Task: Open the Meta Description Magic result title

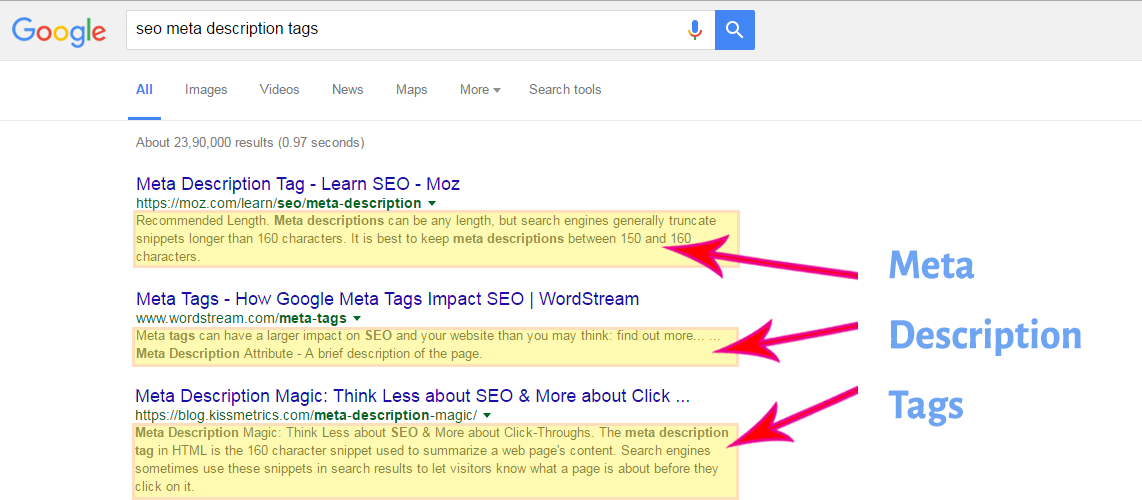Action: tap(412, 396)
